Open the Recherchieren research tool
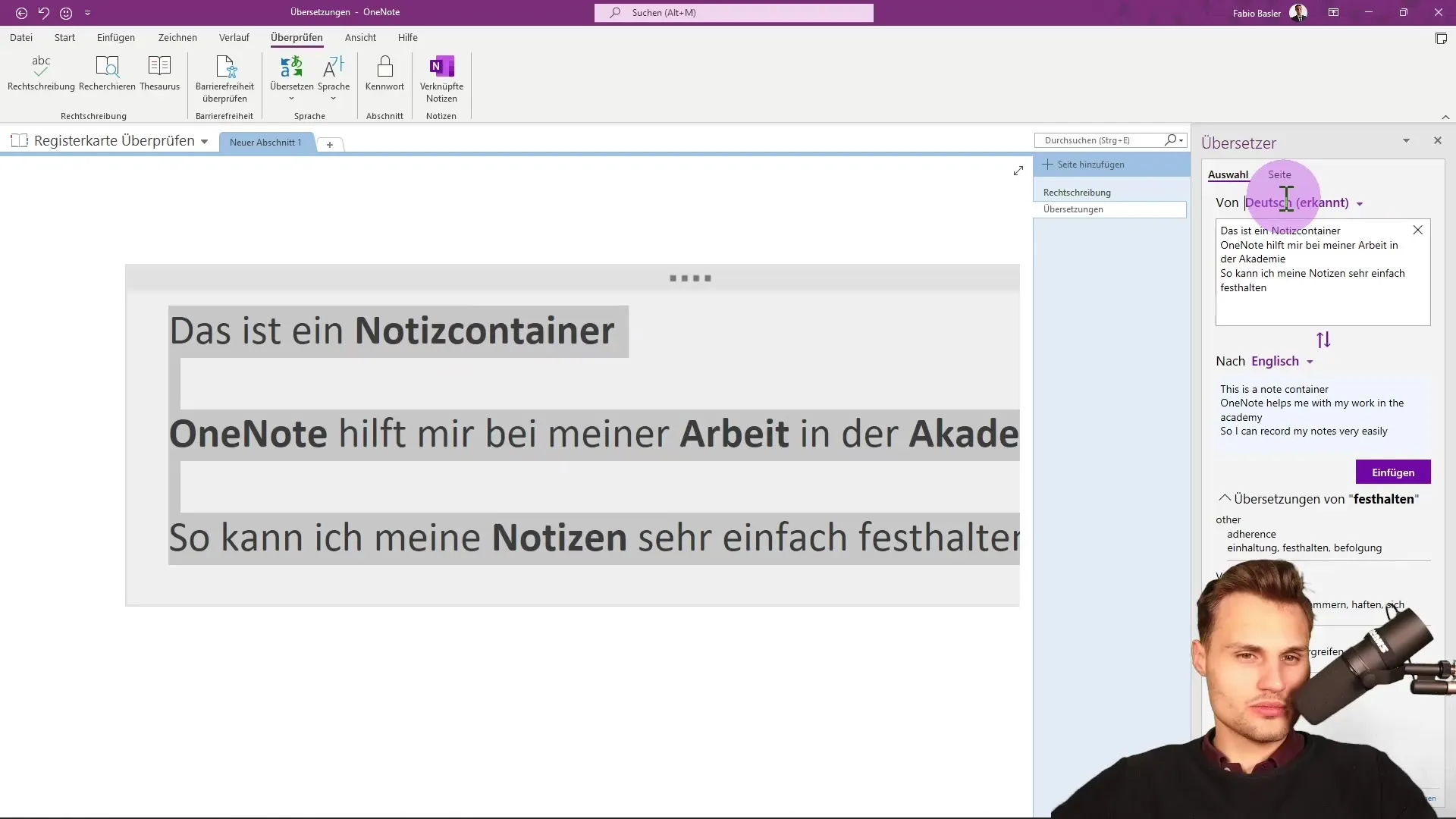The width and height of the screenshot is (1456, 819). (x=107, y=73)
